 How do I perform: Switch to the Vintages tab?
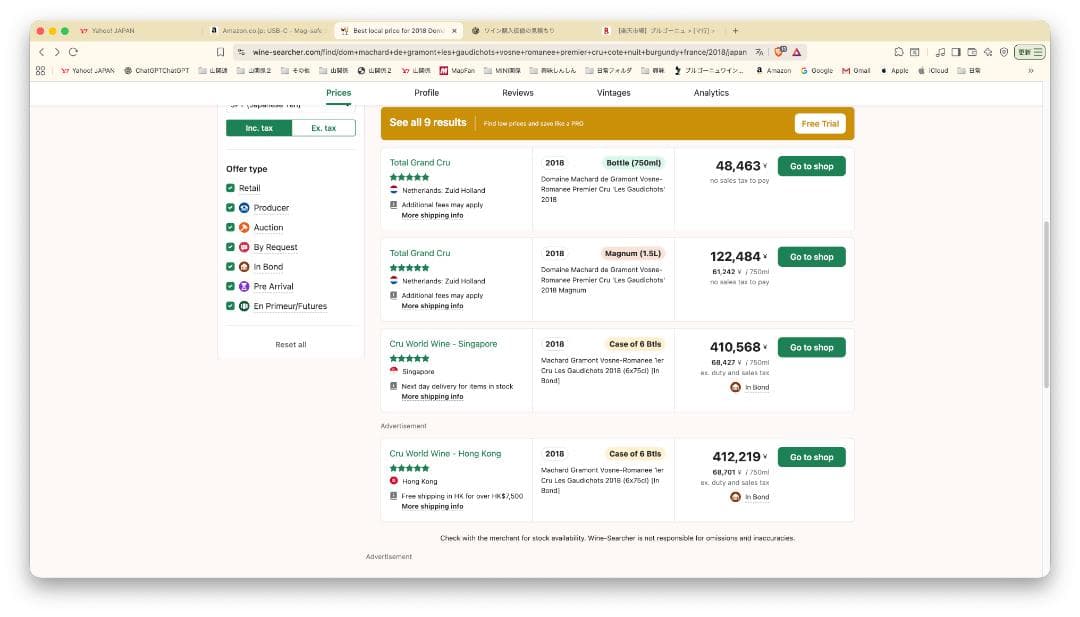[x=614, y=93]
